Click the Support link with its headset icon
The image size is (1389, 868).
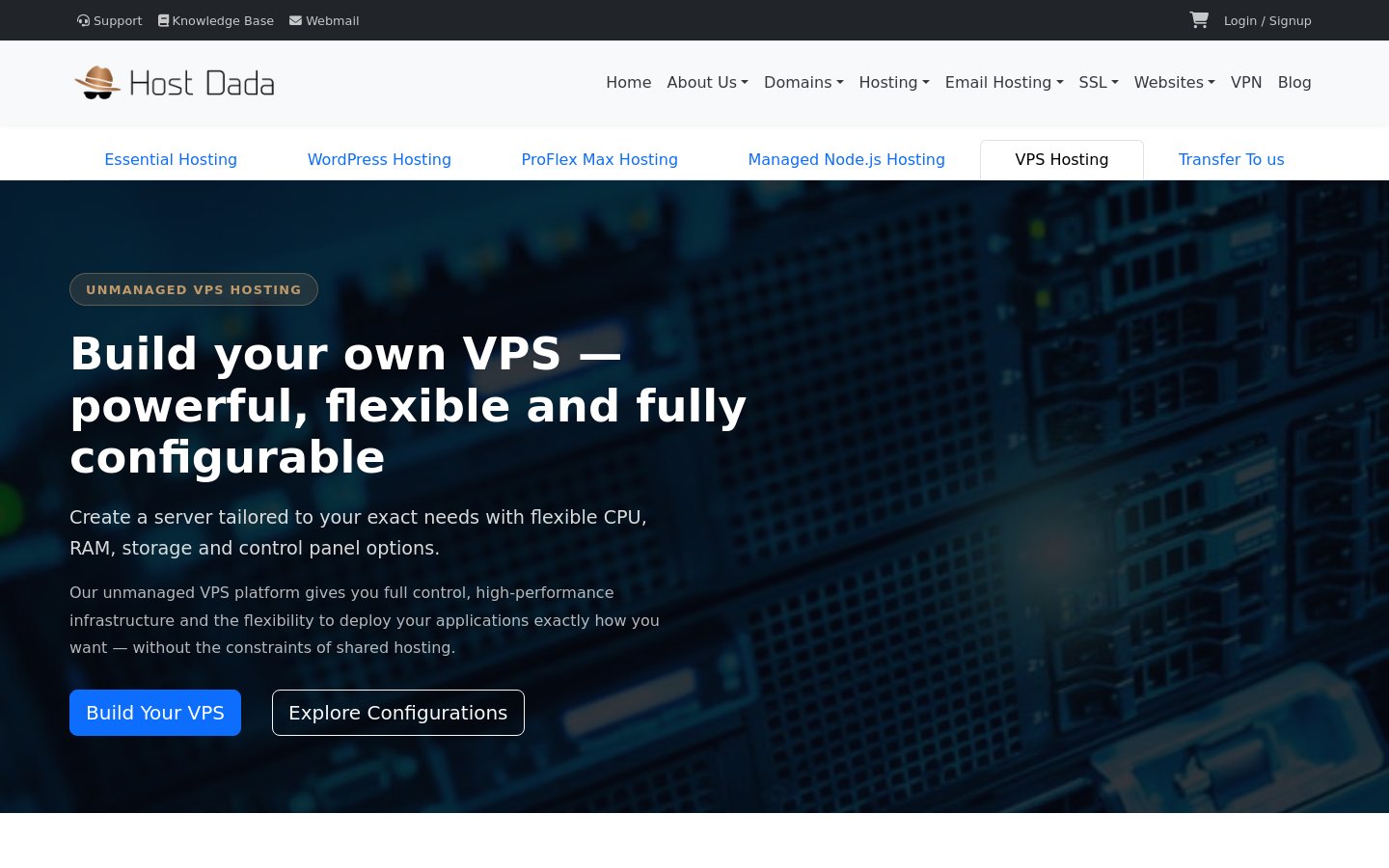(109, 20)
